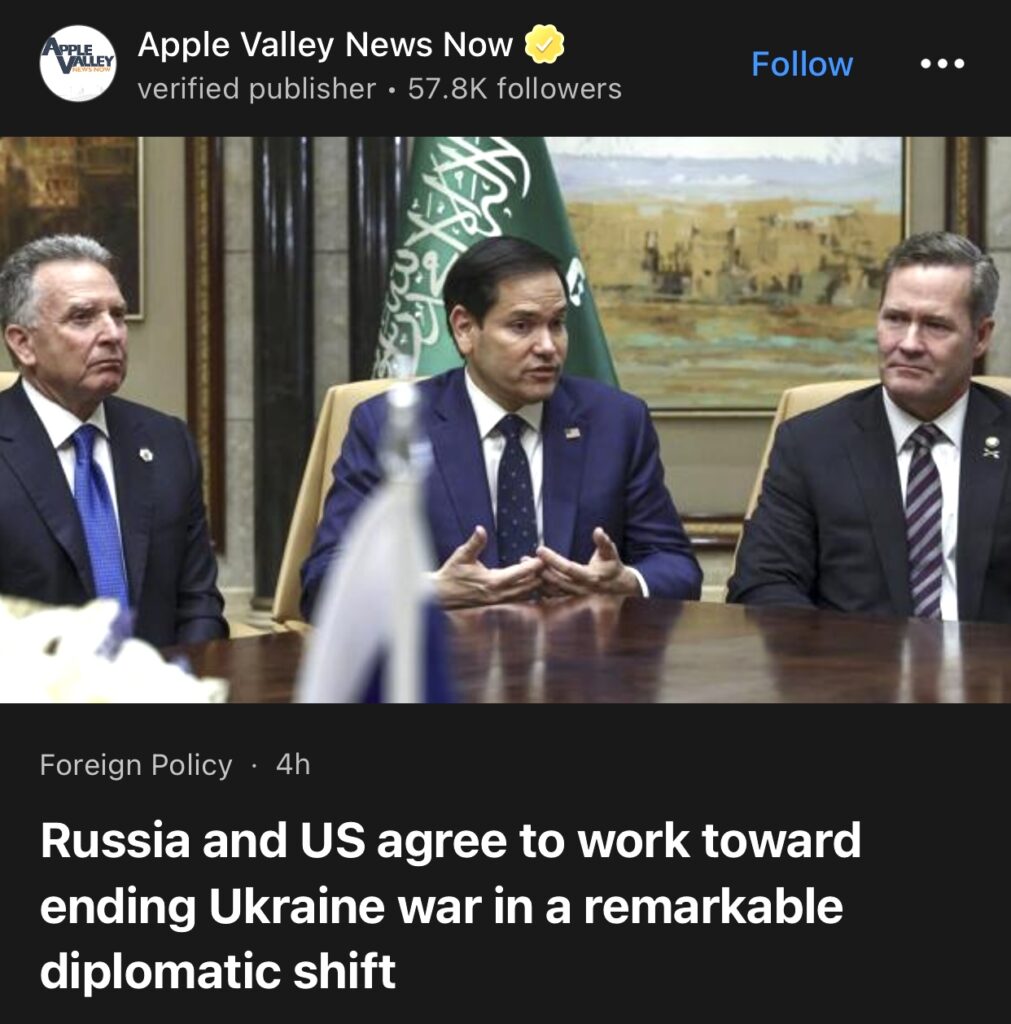The width and height of the screenshot is (1011, 1024).
Task: Tap the "verified publisher" label
Action: tap(257, 89)
